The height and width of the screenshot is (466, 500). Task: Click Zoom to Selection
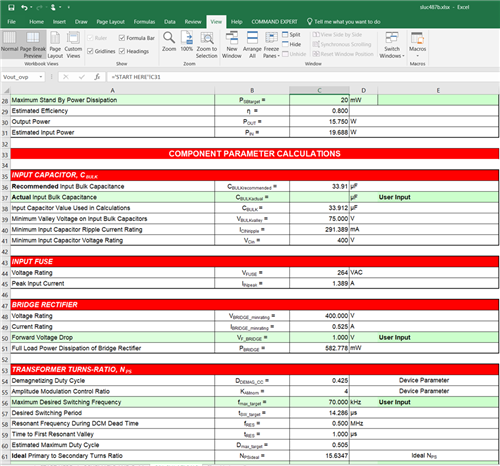click(x=207, y=45)
